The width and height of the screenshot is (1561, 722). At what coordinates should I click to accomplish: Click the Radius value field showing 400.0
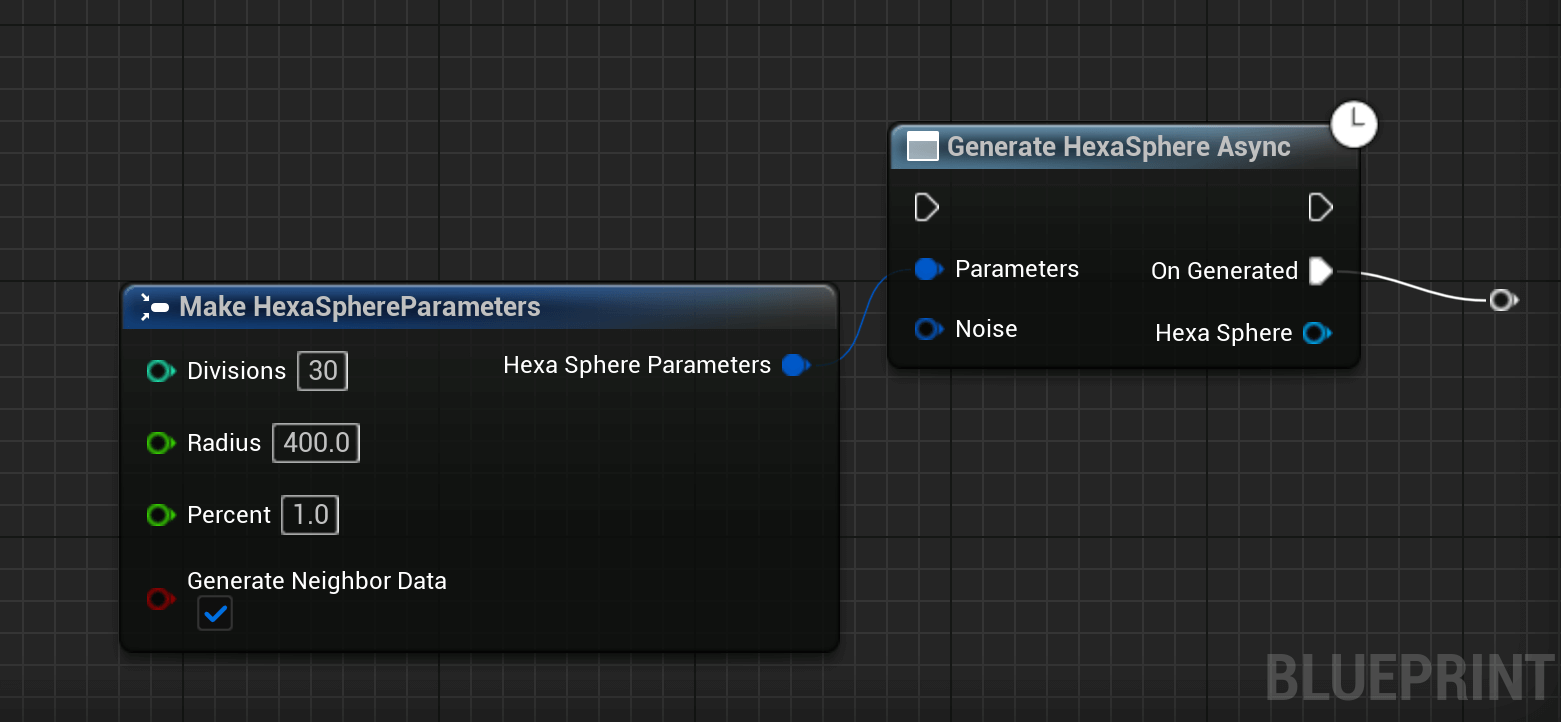click(x=316, y=443)
